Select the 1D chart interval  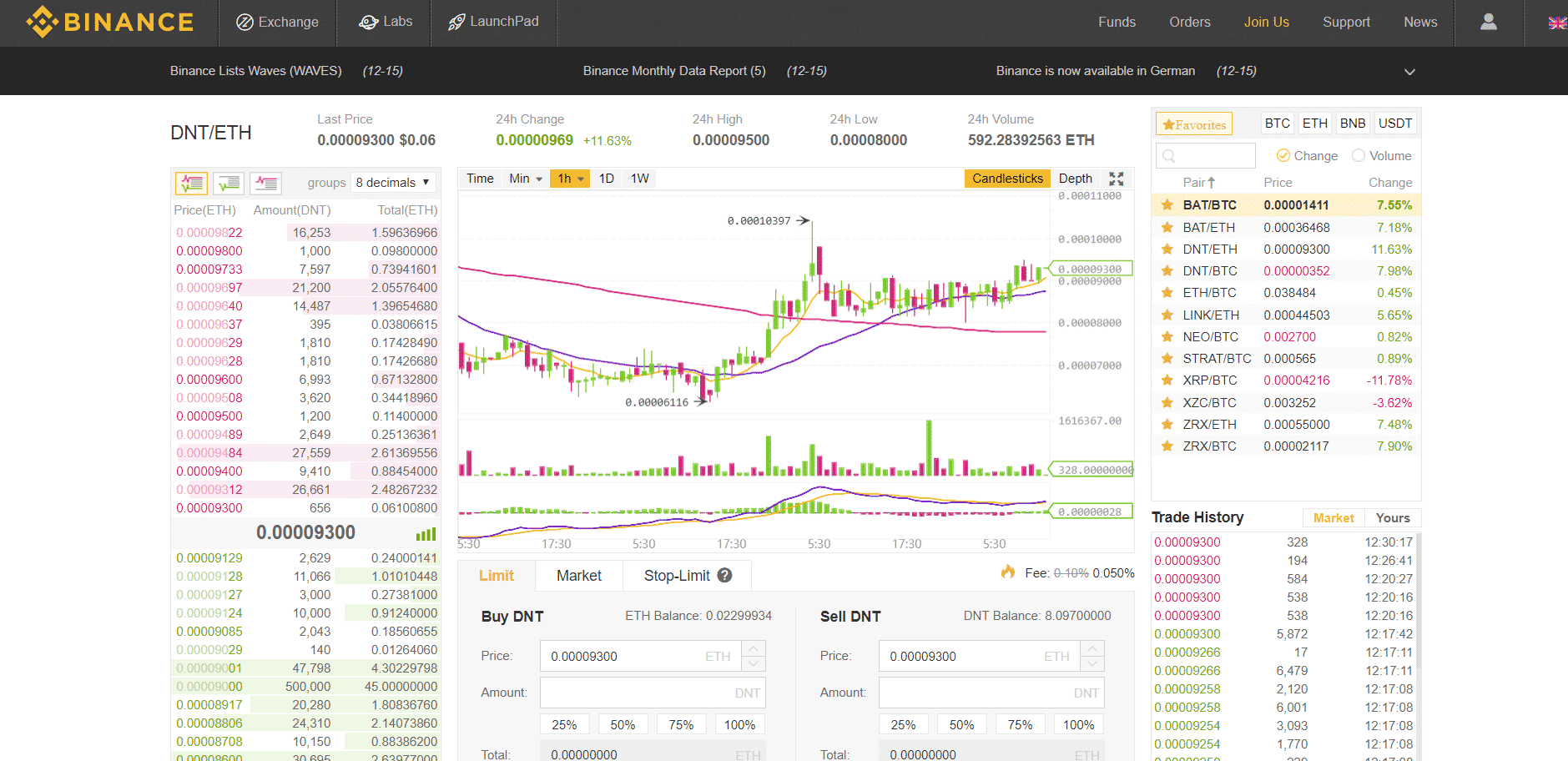607,179
